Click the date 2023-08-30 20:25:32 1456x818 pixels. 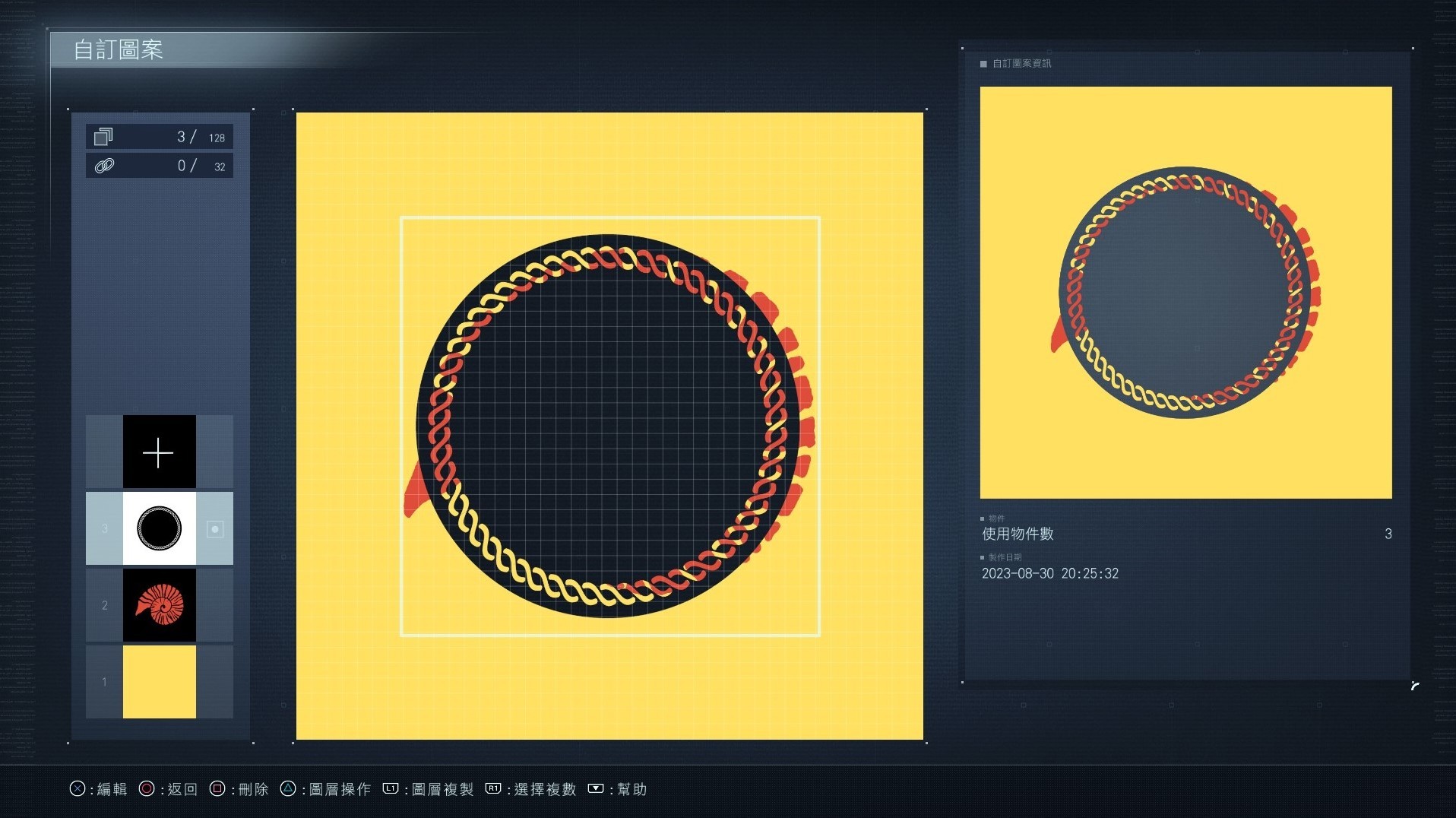1049,573
